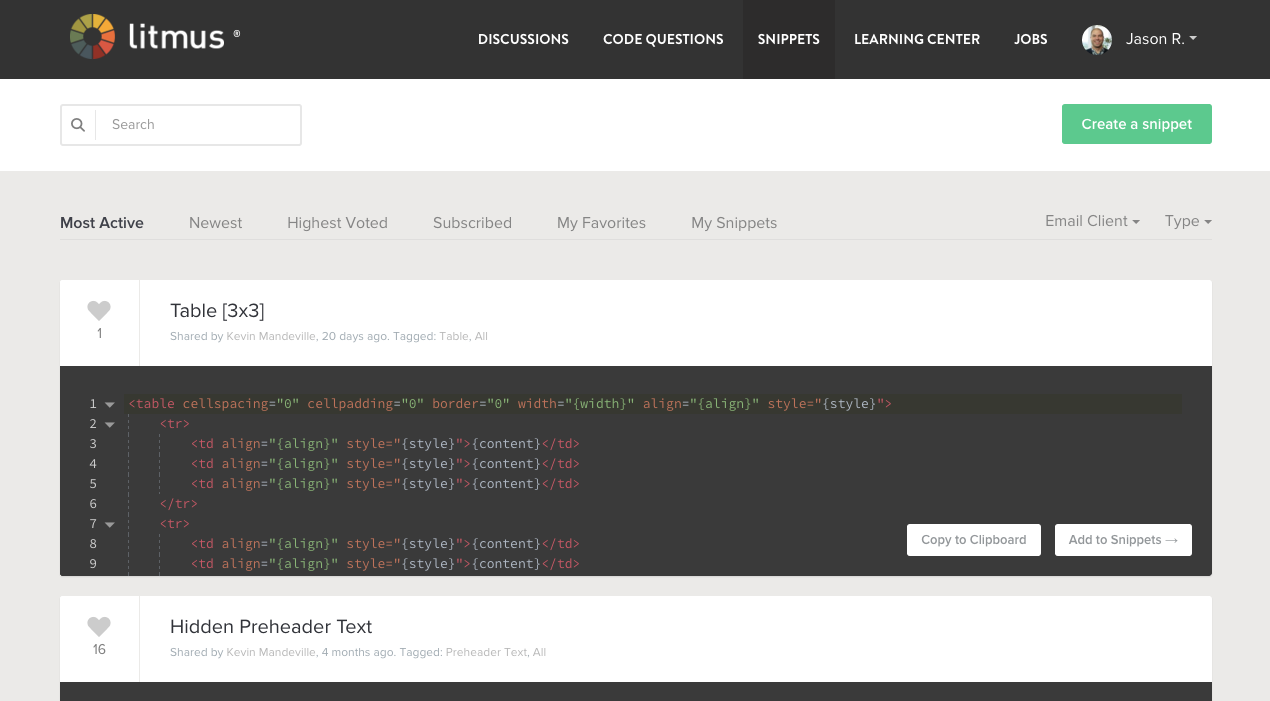1270x701 pixels.
Task: Select the Highest Voted tab
Action: [337, 223]
